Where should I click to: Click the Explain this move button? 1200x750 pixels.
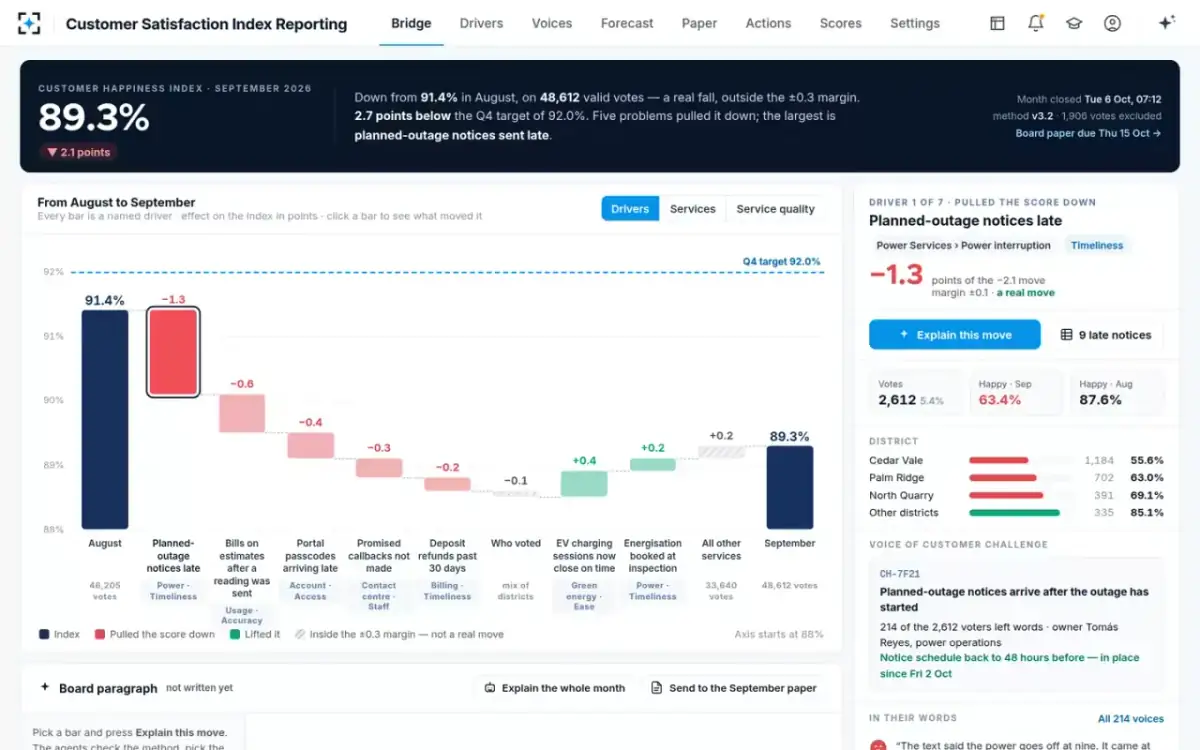955,335
